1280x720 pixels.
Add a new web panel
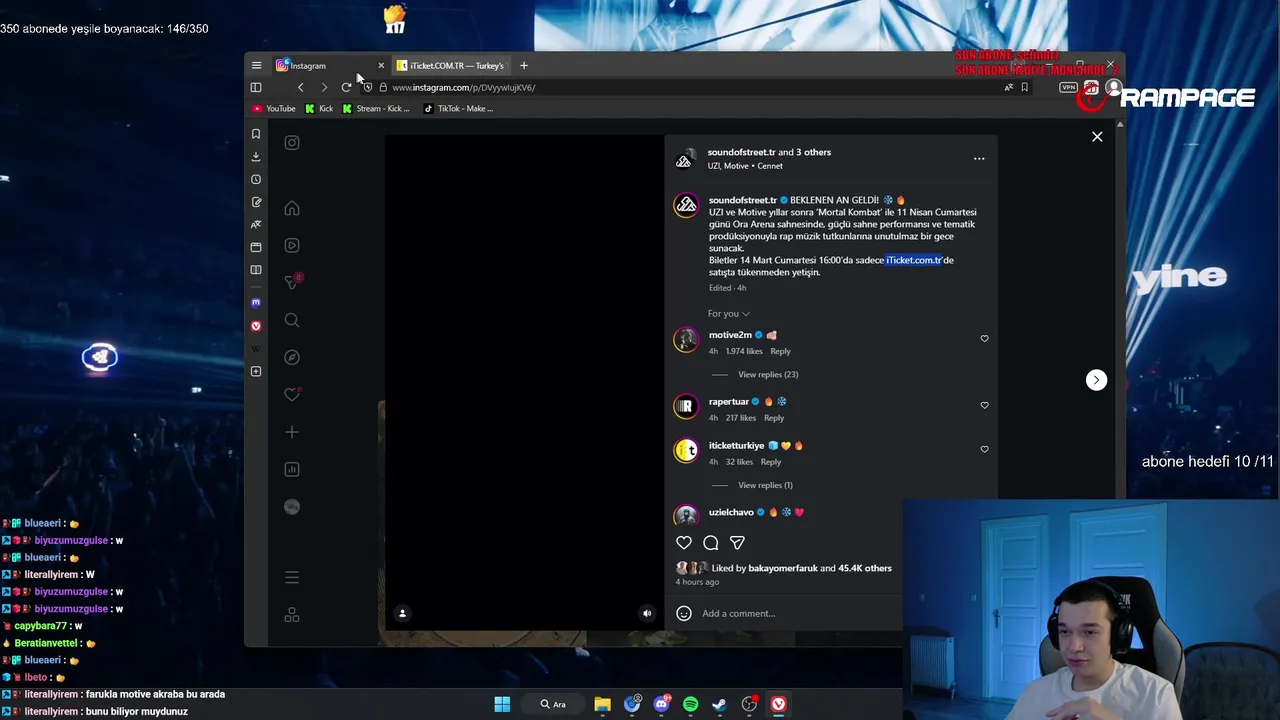point(256,371)
